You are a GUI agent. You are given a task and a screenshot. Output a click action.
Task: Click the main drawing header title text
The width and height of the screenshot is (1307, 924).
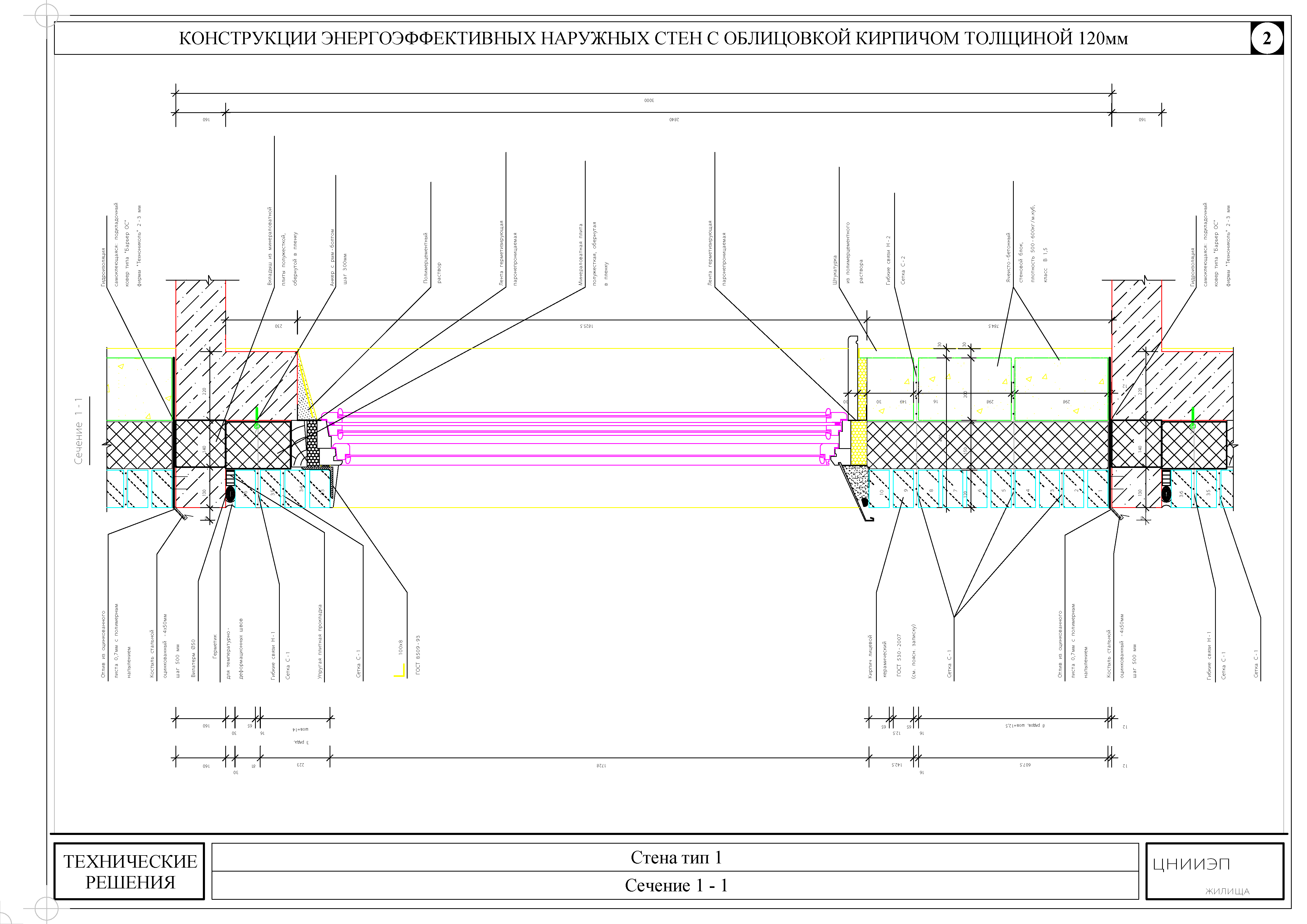pyautogui.click(x=653, y=38)
